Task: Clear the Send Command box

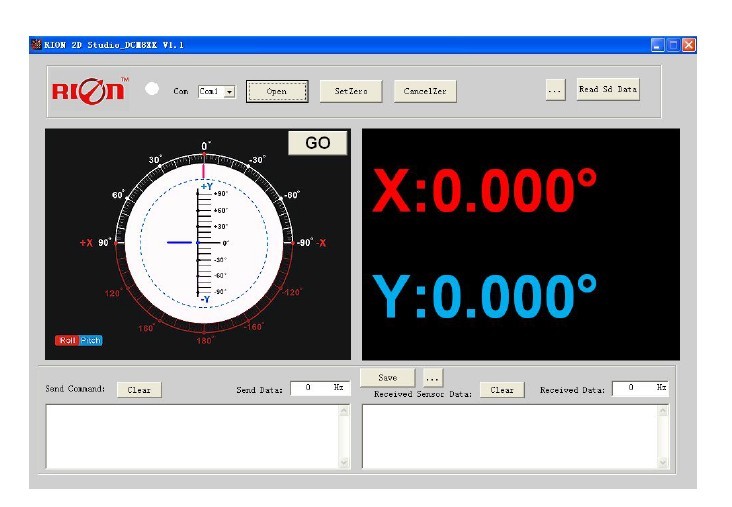Action: pyautogui.click(x=139, y=390)
